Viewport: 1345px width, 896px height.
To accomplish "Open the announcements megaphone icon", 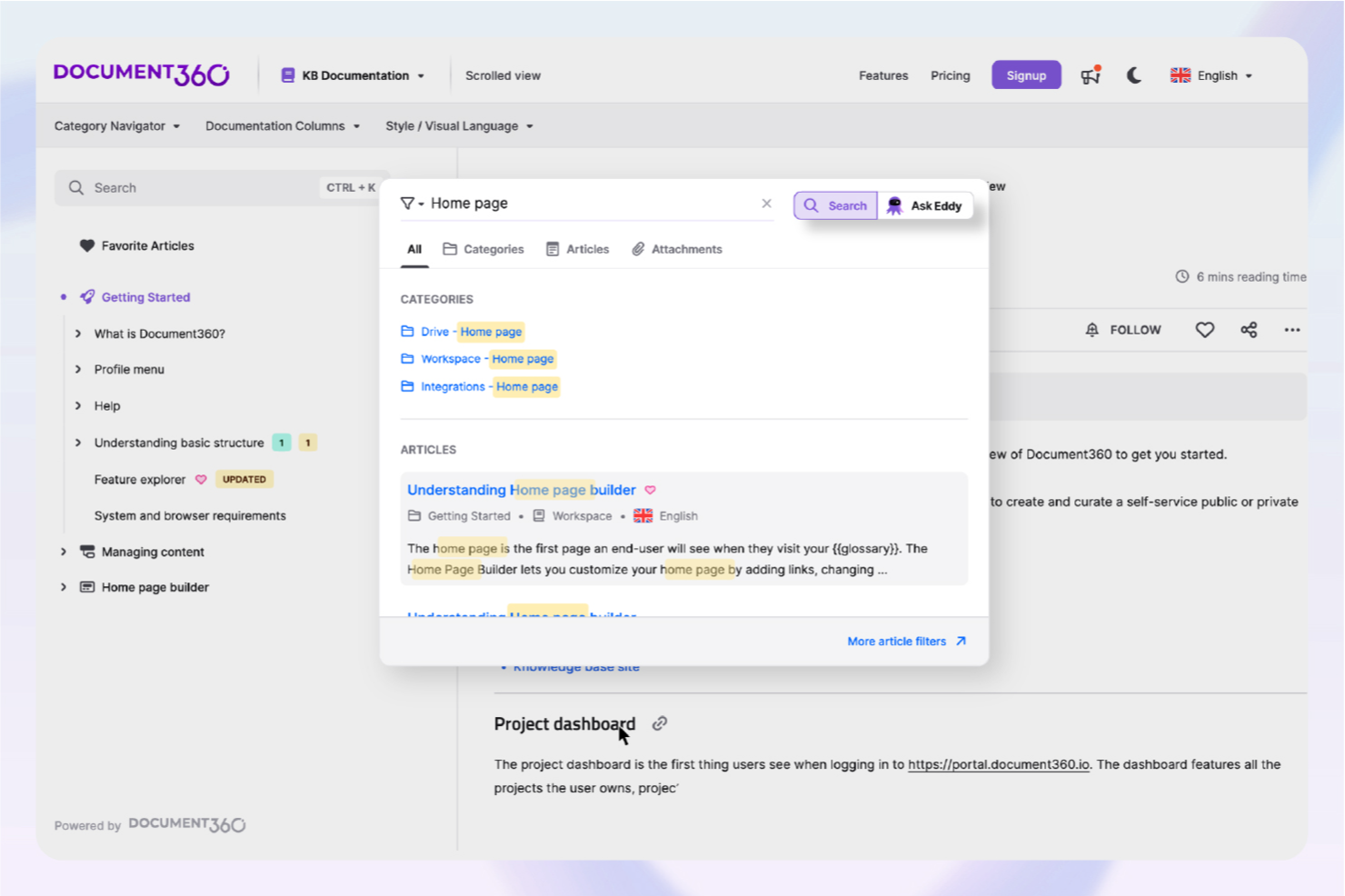I will (1090, 75).
